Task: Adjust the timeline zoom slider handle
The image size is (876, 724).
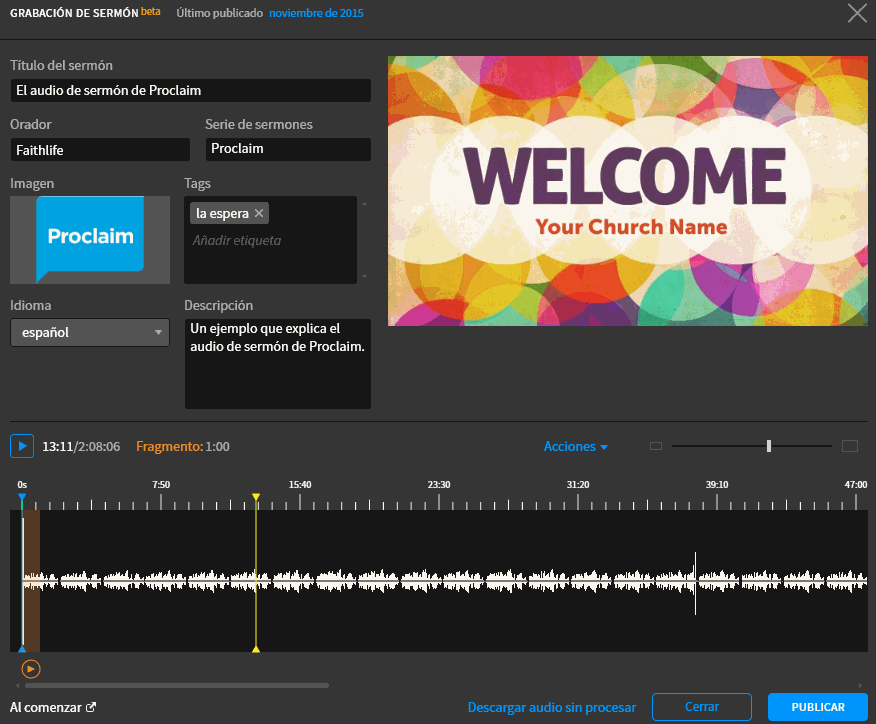Action: (x=769, y=446)
